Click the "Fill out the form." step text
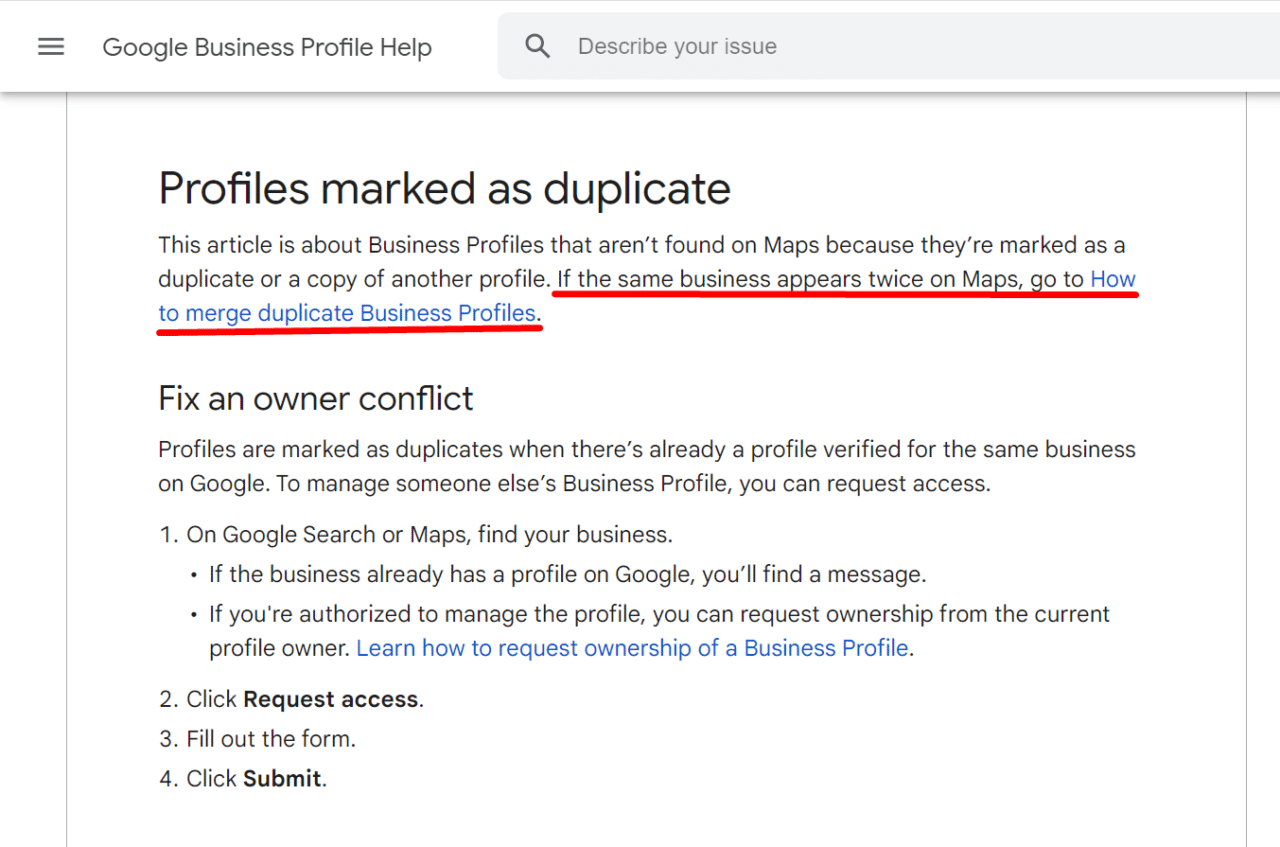This screenshot has width=1280, height=847. coord(271,739)
